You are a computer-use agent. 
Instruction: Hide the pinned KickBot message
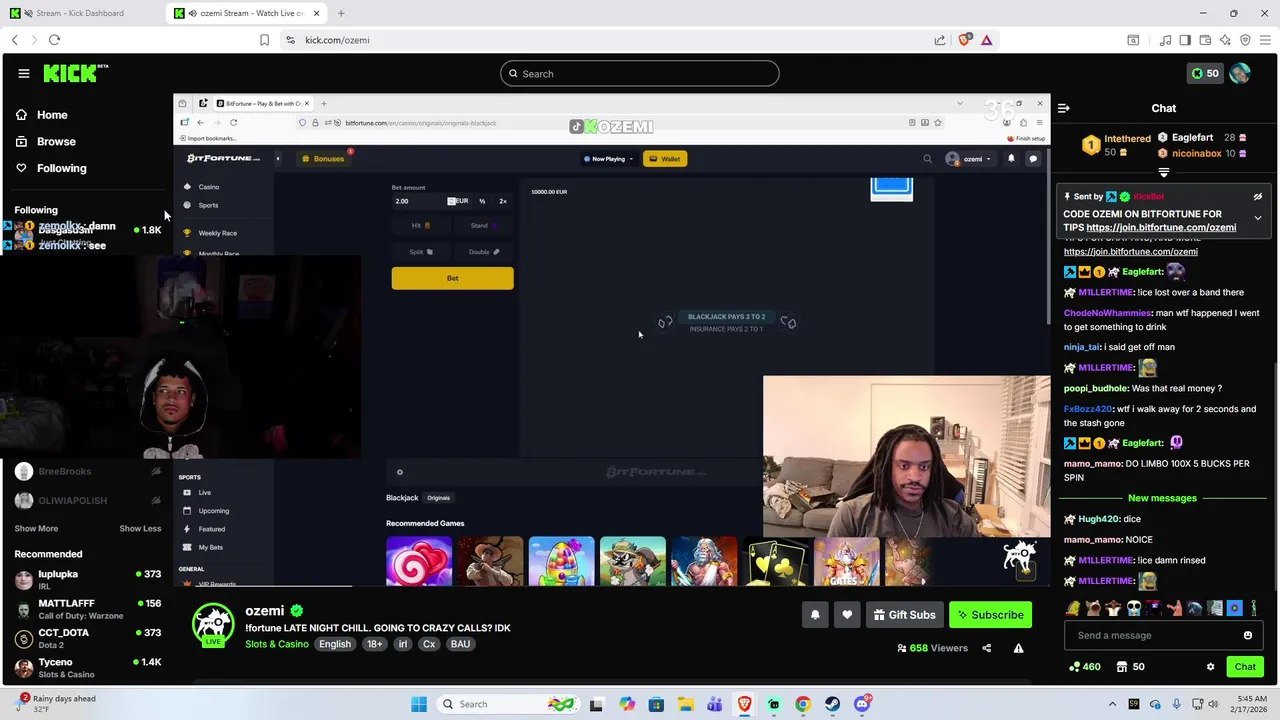coord(1258,197)
